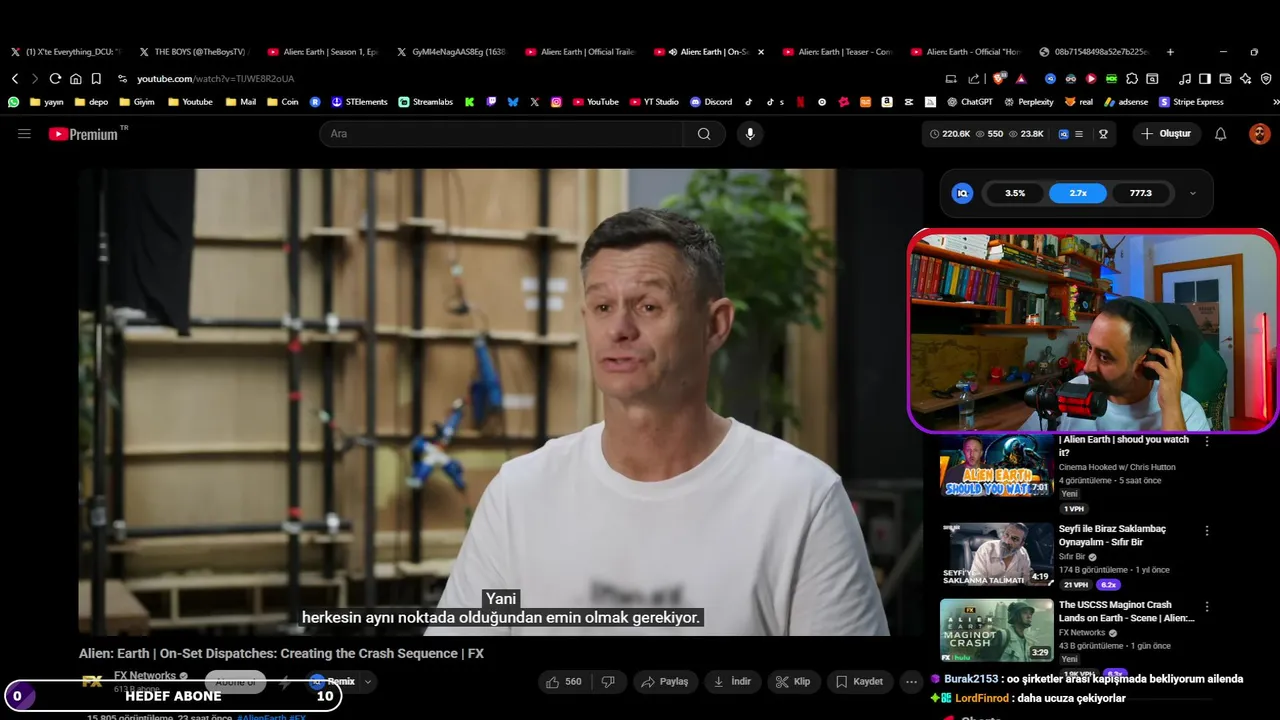1280x720 pixels.
Task: Click the magnifier search button
Action: pyautogui.click(x=704, y=134)
